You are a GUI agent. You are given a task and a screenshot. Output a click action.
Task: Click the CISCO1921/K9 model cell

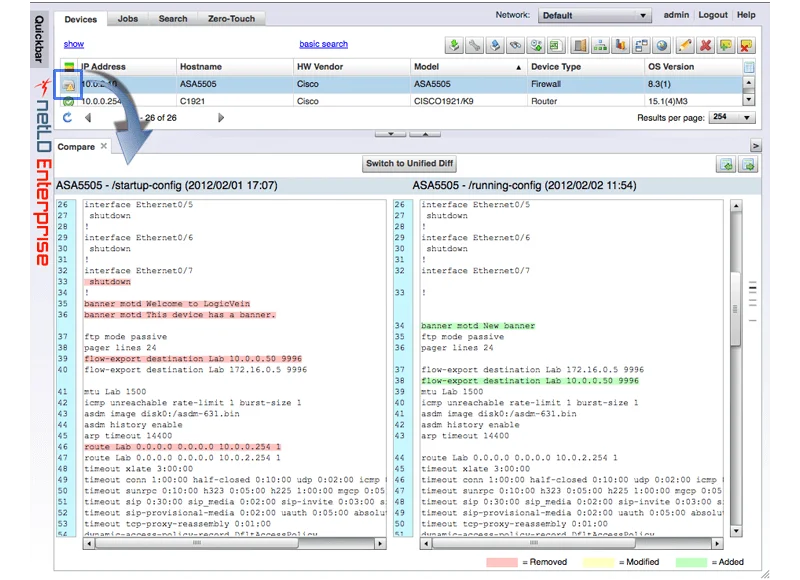pos(468,101)
